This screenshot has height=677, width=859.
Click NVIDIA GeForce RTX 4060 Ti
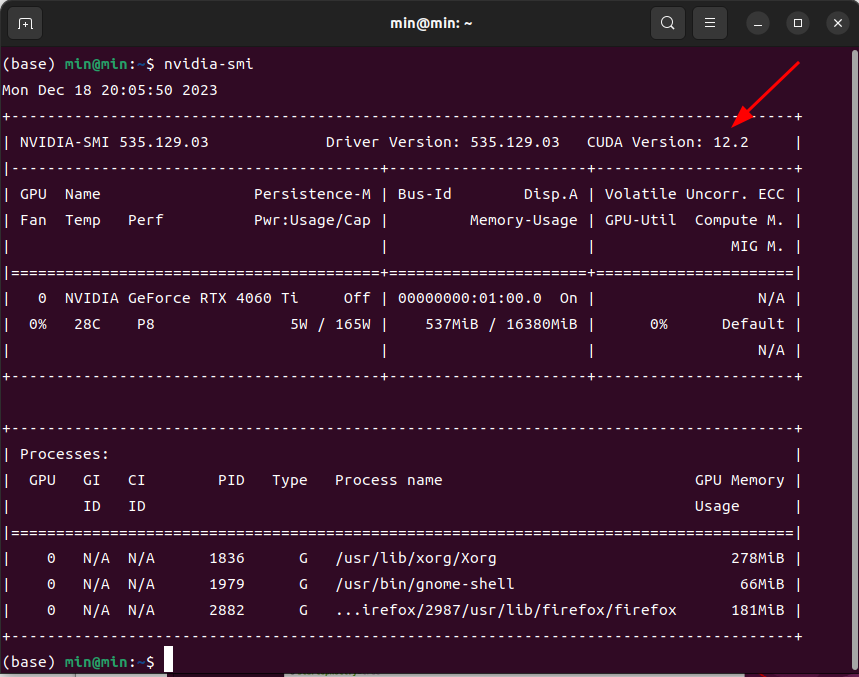(x=181, y=299)
